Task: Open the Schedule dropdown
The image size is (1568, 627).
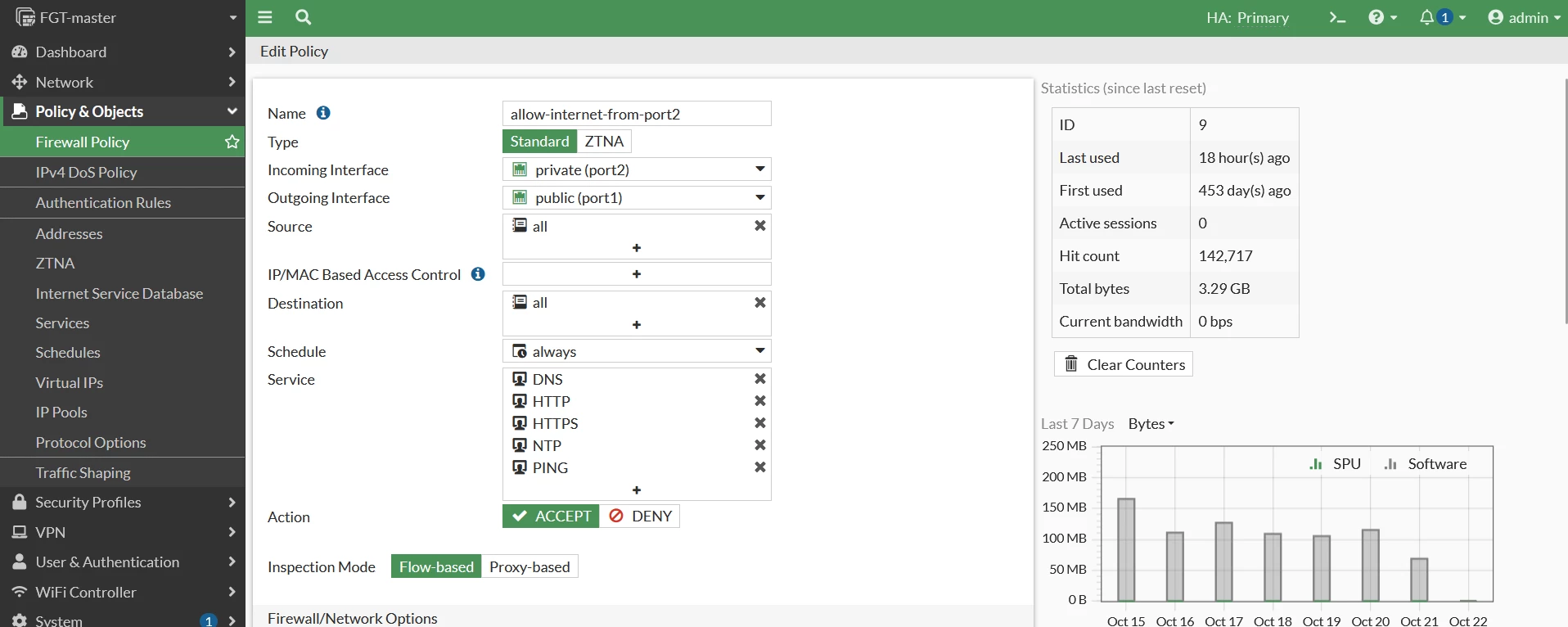Action: [637, 351]
